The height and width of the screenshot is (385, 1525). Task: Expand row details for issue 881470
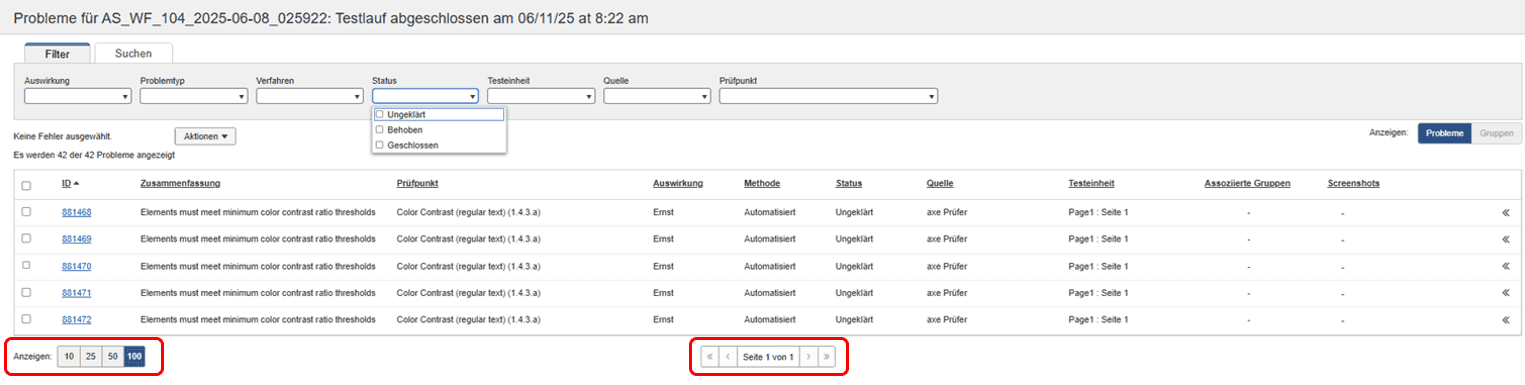(x=1504, y=266)
